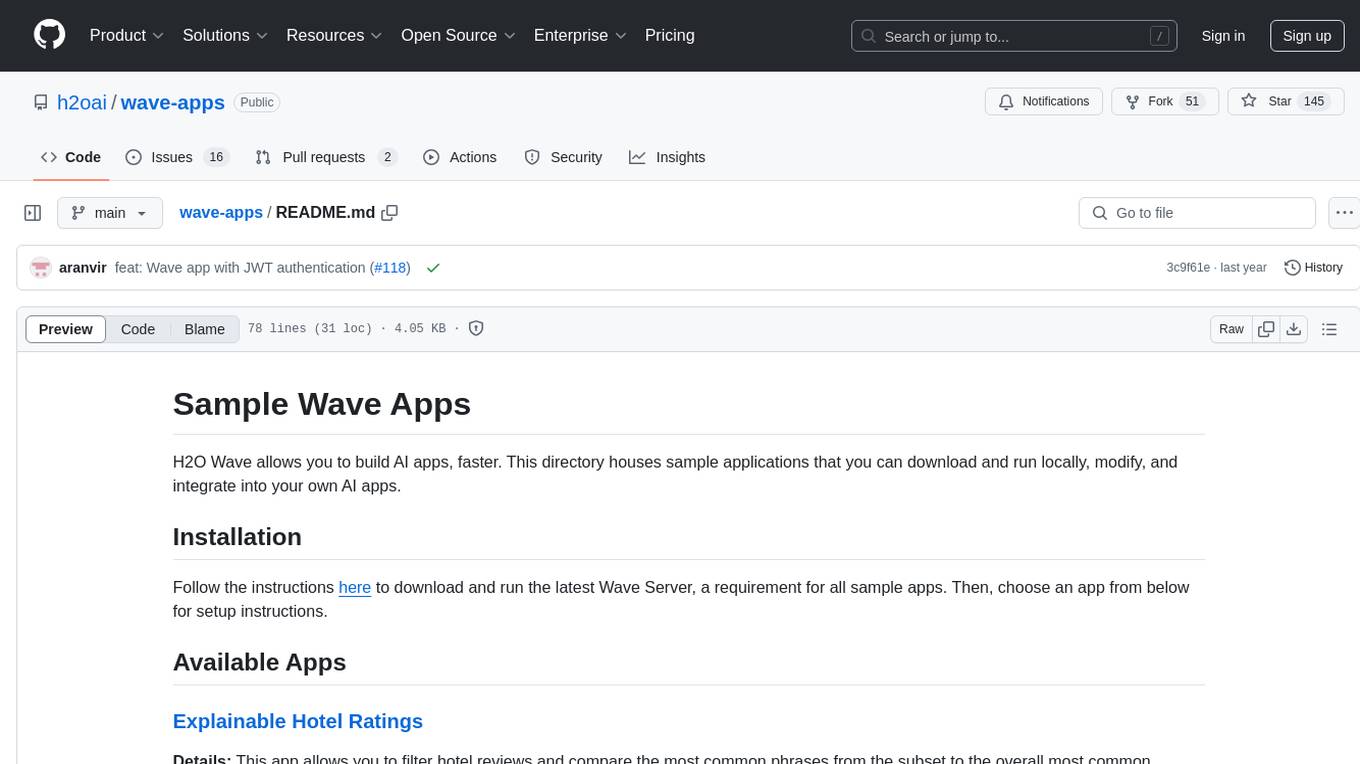Follow the 'here' installation link

coord(355,588)
